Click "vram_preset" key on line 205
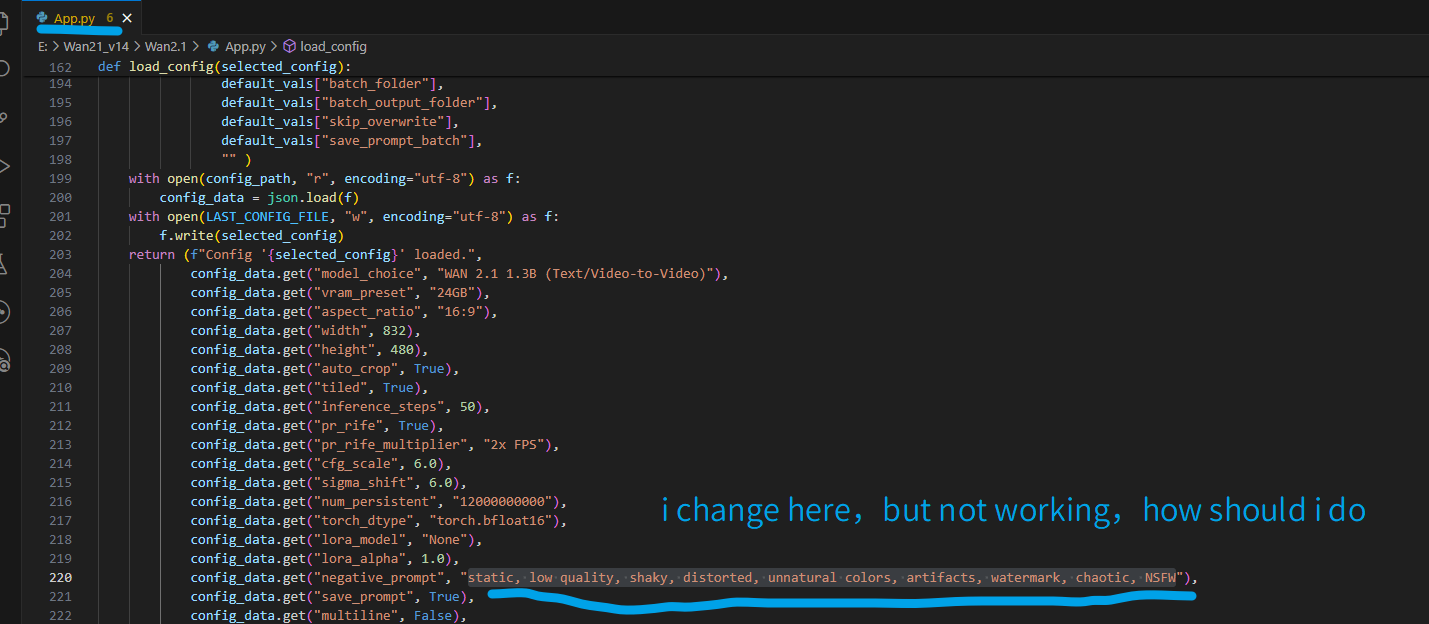Image resolution: width=1429 pixels, height=624 pixels. point(362,293)
